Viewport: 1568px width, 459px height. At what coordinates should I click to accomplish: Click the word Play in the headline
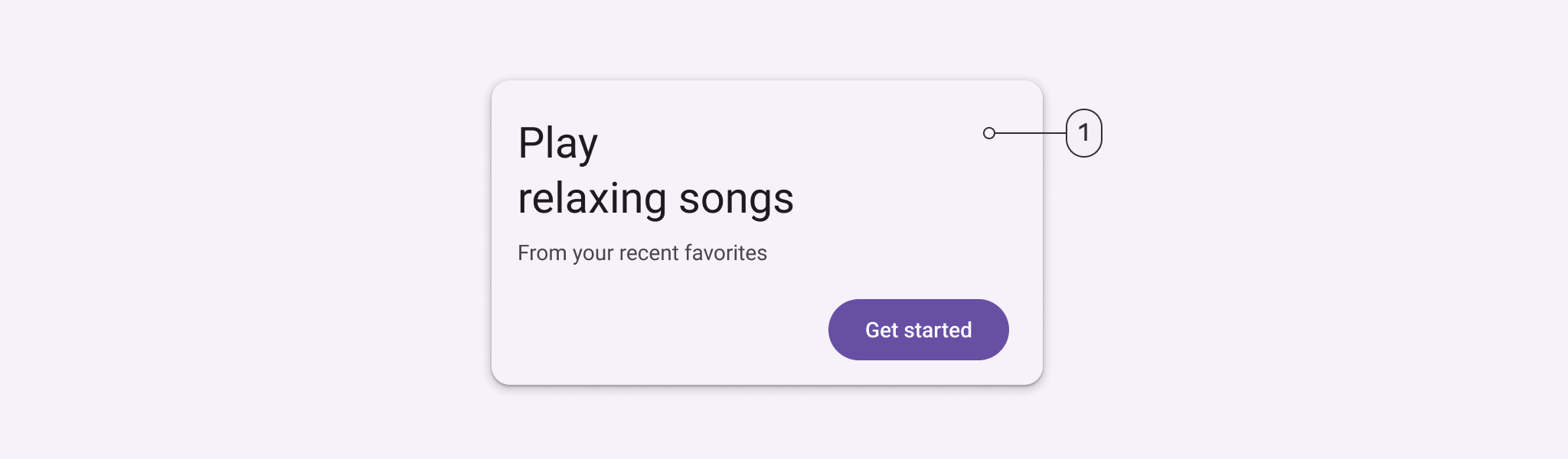[x=557, y=144]
